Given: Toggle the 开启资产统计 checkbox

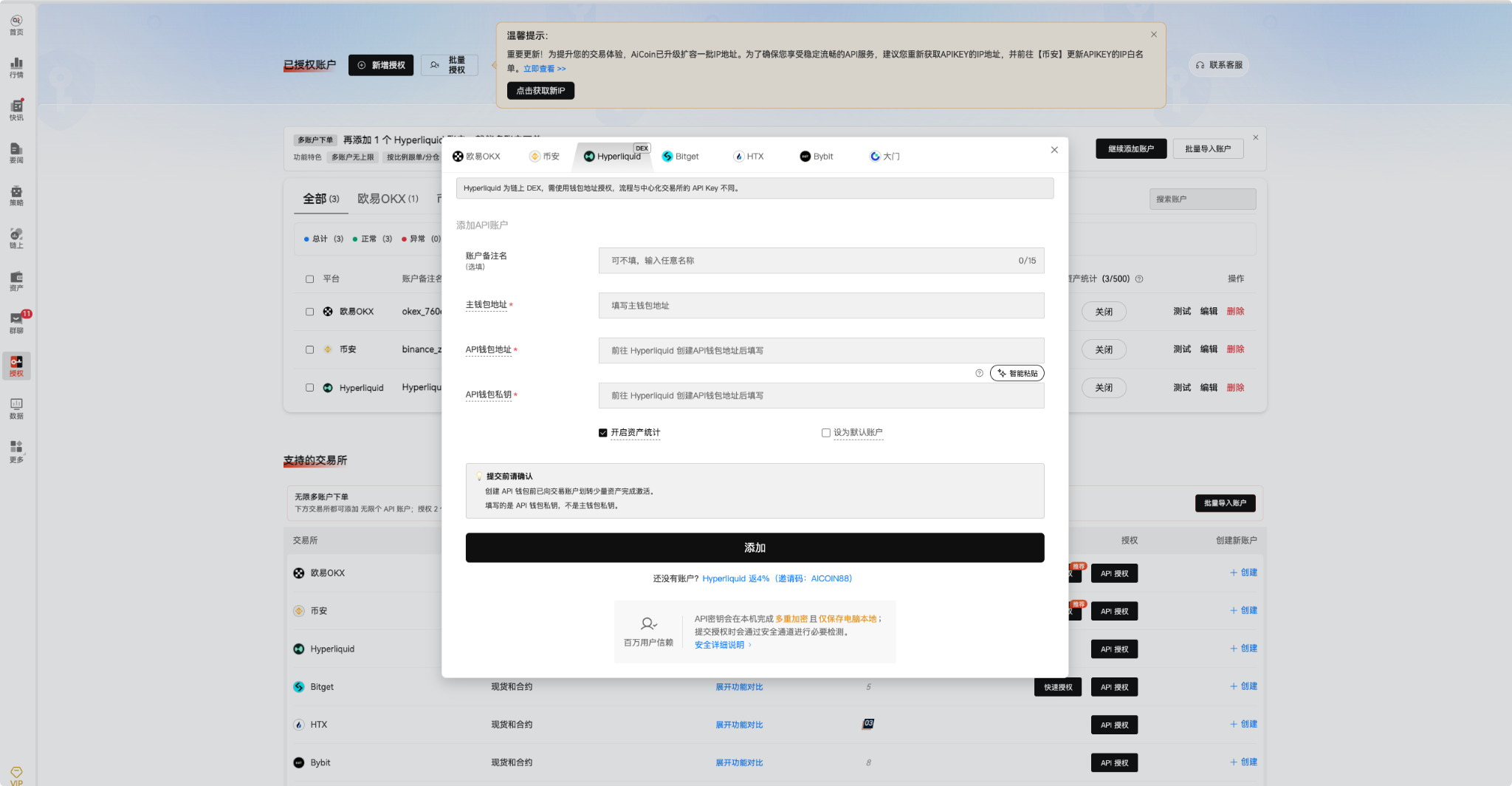Looking at the screenshot, I should [x=602, y=433].
